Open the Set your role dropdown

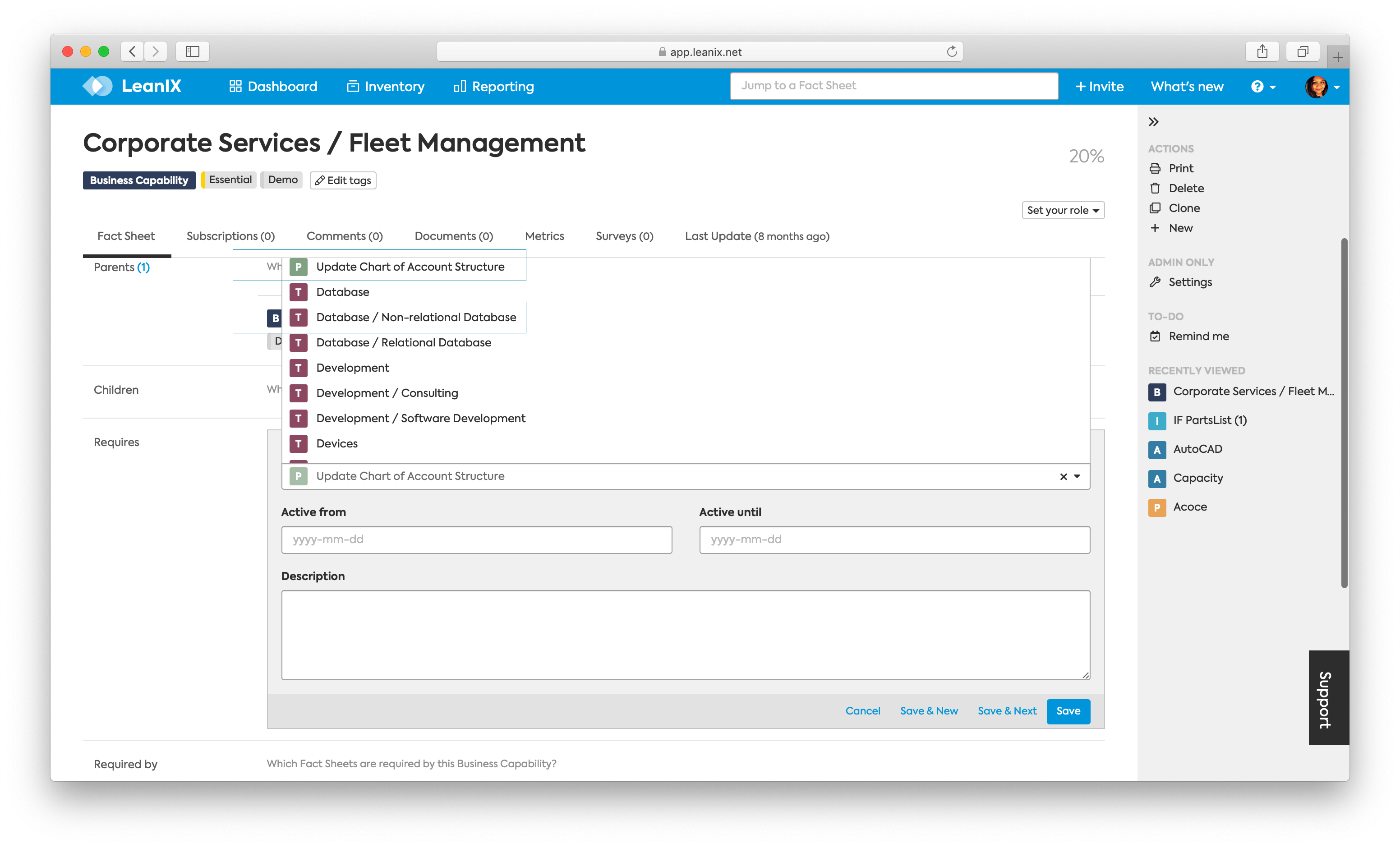click(x=1063, y=210)
